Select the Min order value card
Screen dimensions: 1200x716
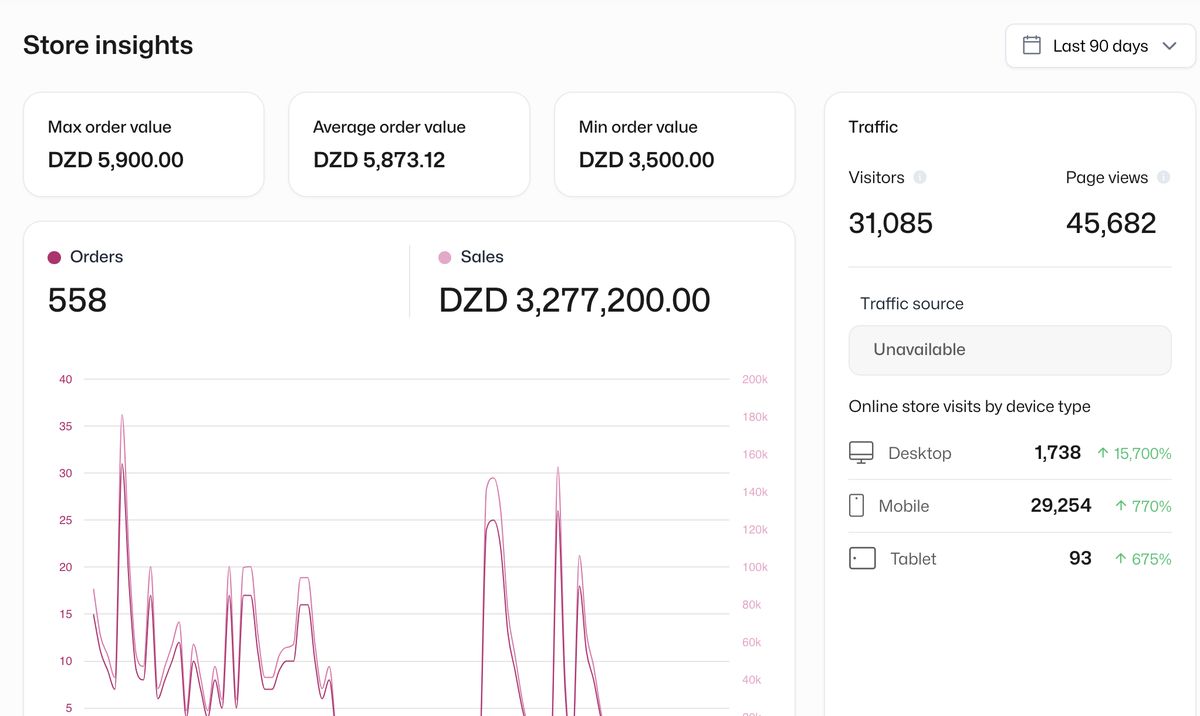pyautogui.click(x=674, y=144)
